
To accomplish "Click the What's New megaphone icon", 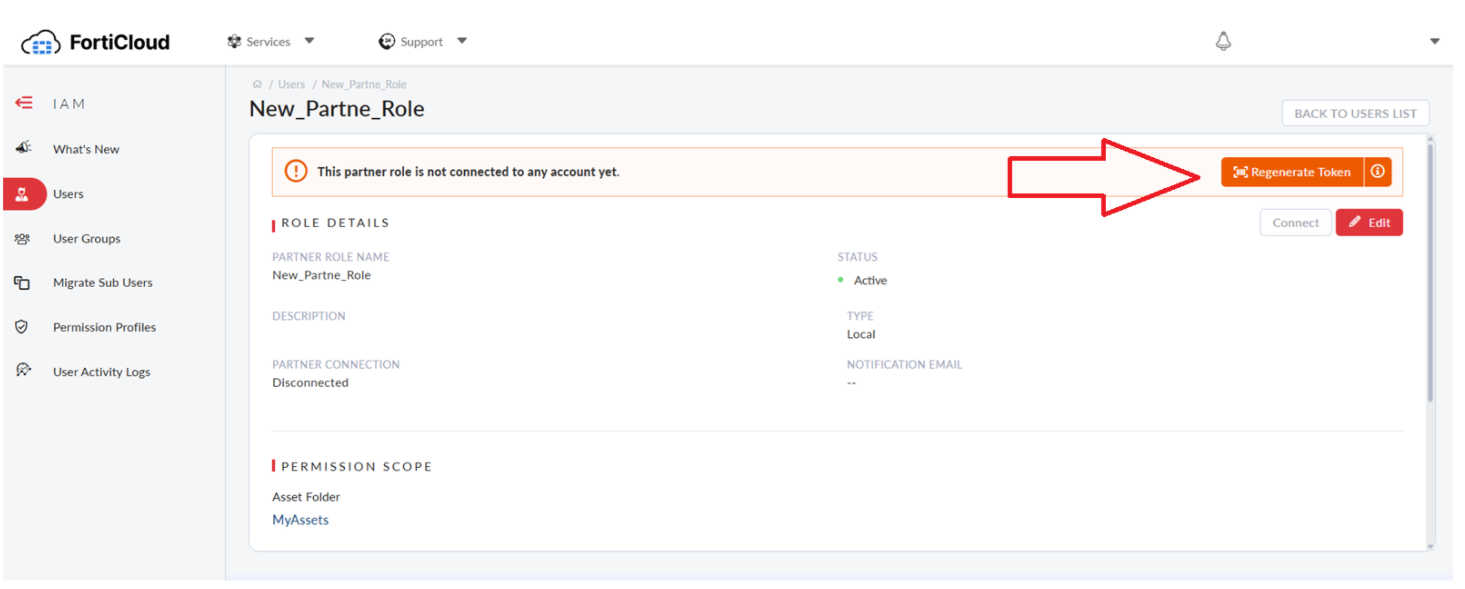I will [x=23, y=148].
